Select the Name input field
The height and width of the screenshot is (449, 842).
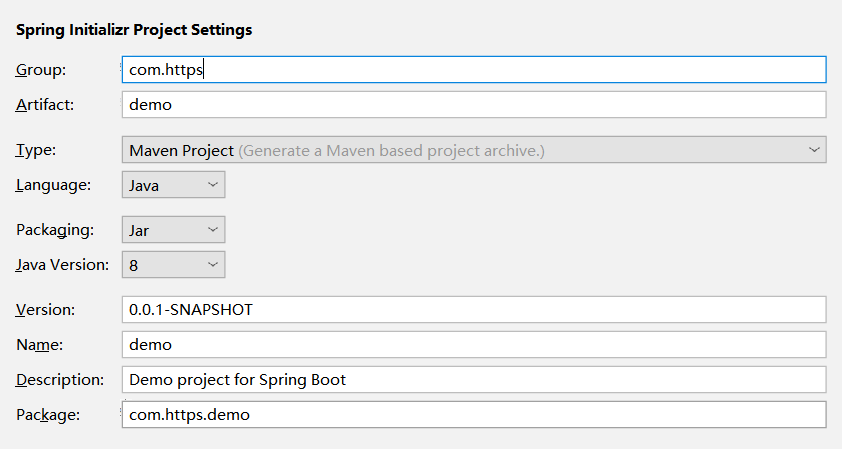pyautogui.click(x=473, y=344)
